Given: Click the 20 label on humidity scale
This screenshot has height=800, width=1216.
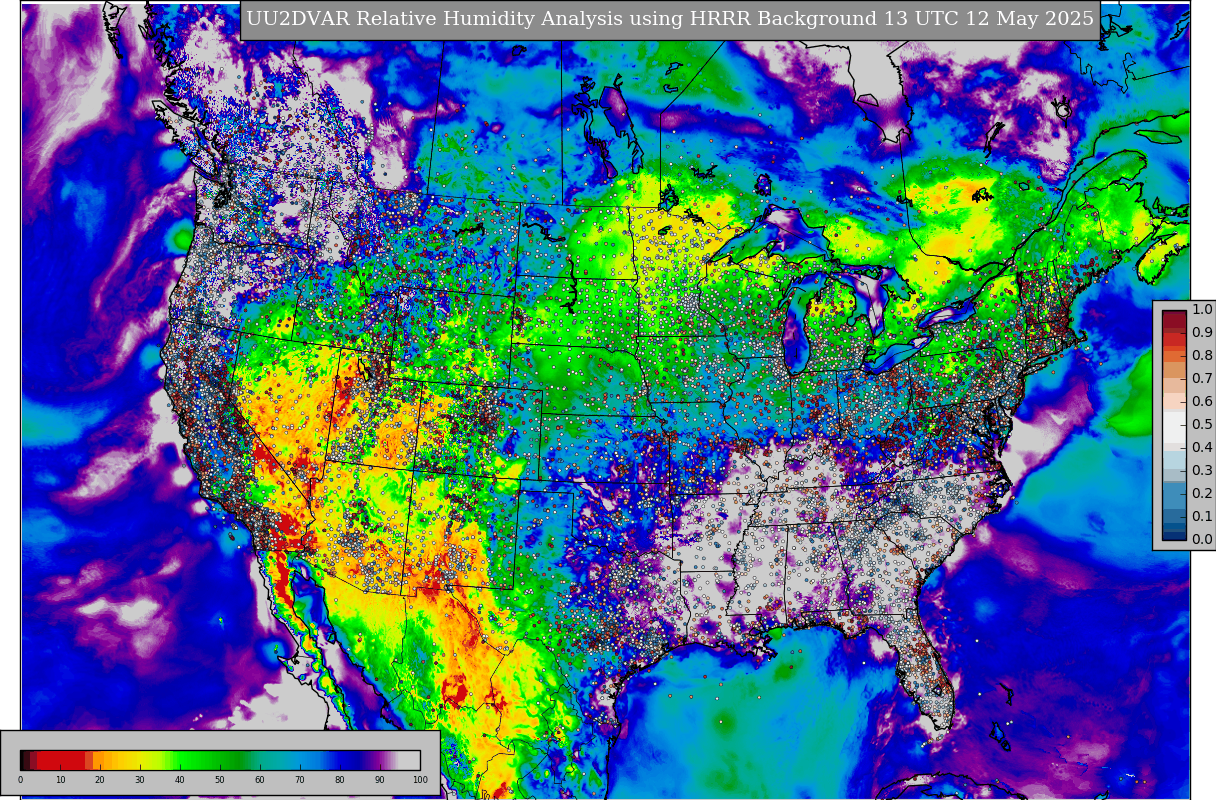Looking at the screenshot, I should coord(100,780).
